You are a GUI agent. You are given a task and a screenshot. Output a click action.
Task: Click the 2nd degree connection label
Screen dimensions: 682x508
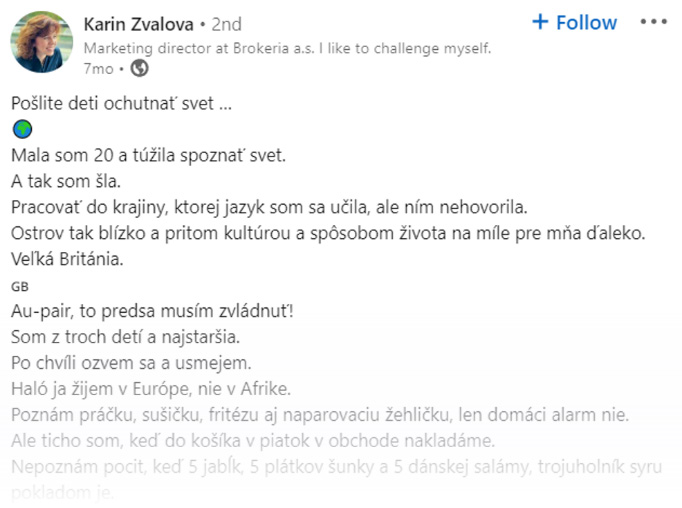(x=226, y=24)
